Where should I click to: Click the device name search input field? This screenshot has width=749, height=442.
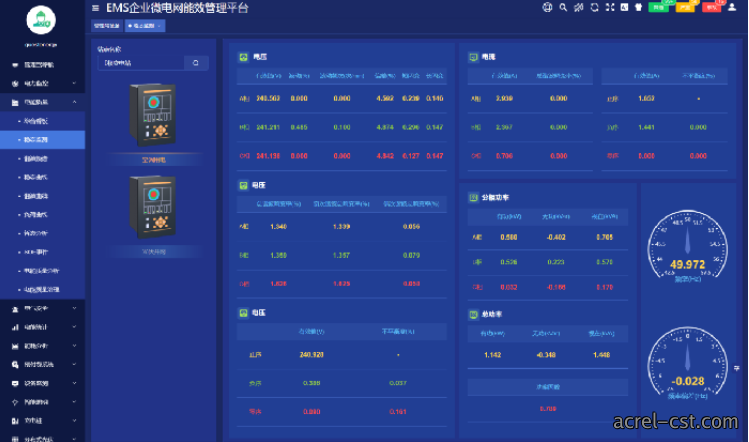pyautogui.click(x=141, y=63)
